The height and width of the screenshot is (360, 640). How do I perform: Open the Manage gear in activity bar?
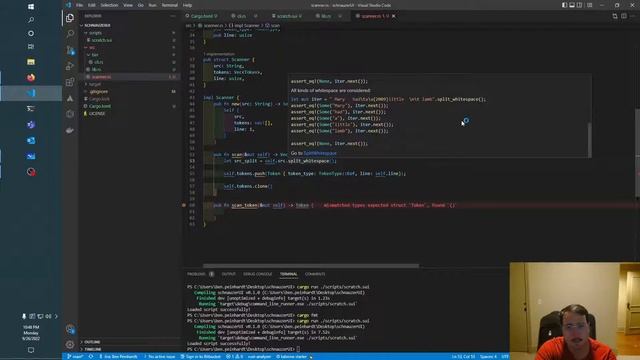coord(70,344)
